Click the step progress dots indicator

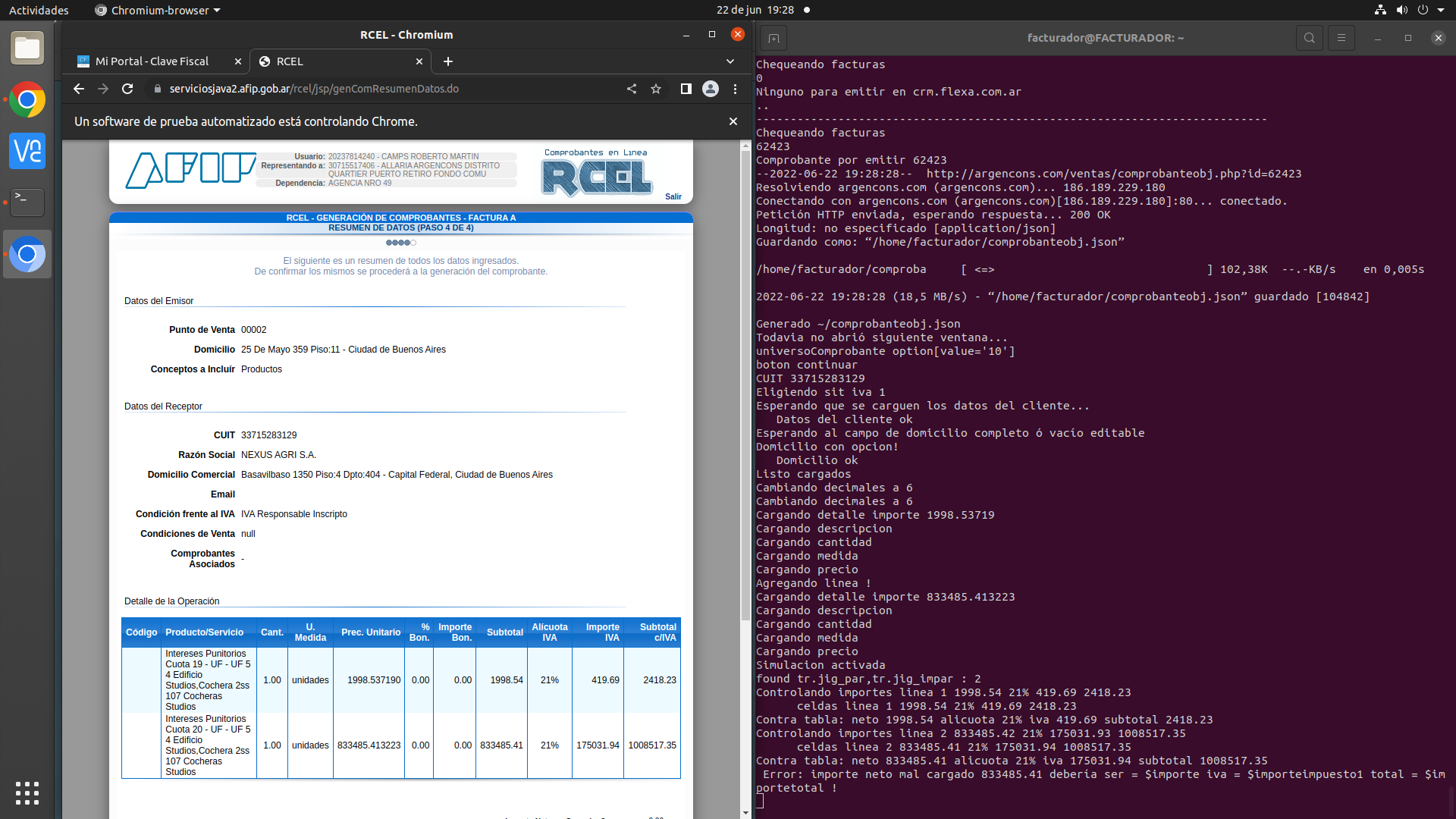pyautogui.click(x=401, y=243)
